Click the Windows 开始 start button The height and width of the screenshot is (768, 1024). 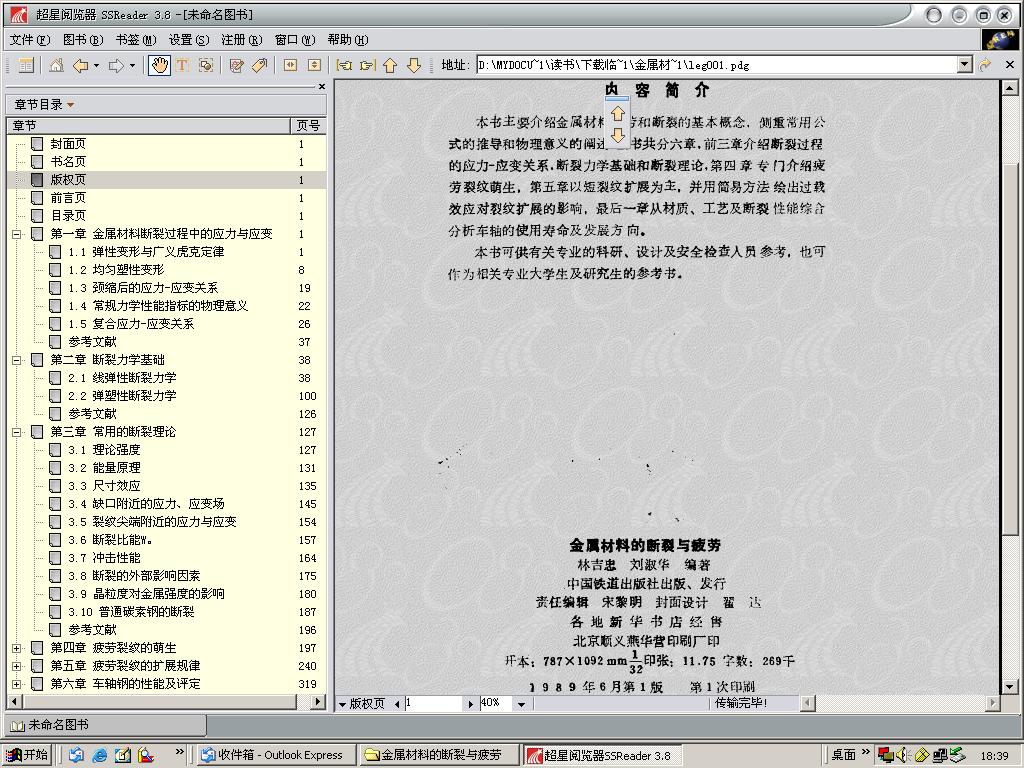pos(27,755)
